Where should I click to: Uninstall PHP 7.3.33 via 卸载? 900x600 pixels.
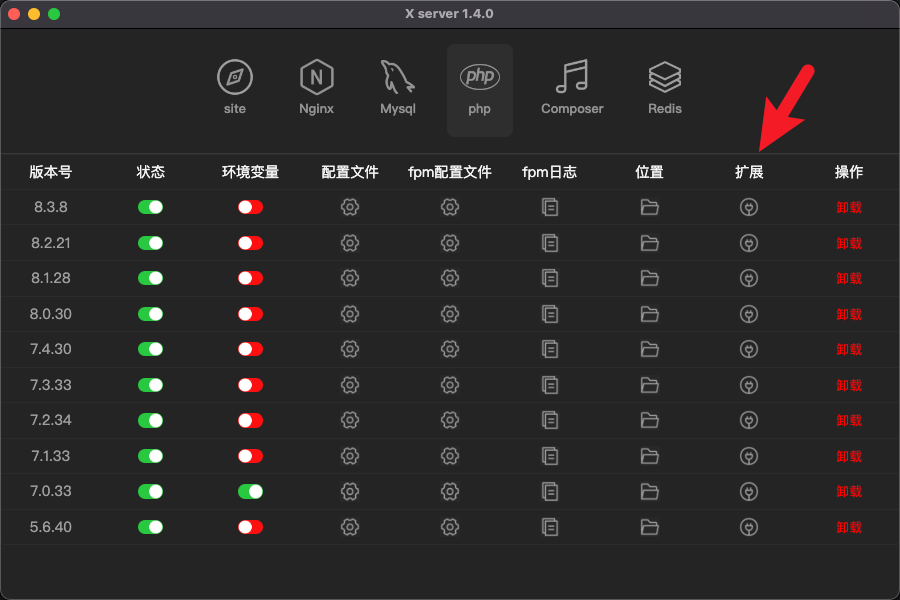click(x=849, y=385)
